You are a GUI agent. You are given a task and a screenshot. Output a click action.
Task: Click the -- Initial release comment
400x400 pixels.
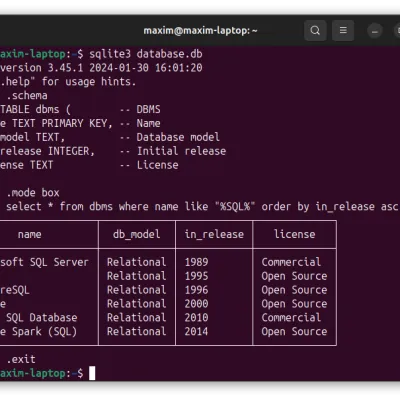coord(173,151)
